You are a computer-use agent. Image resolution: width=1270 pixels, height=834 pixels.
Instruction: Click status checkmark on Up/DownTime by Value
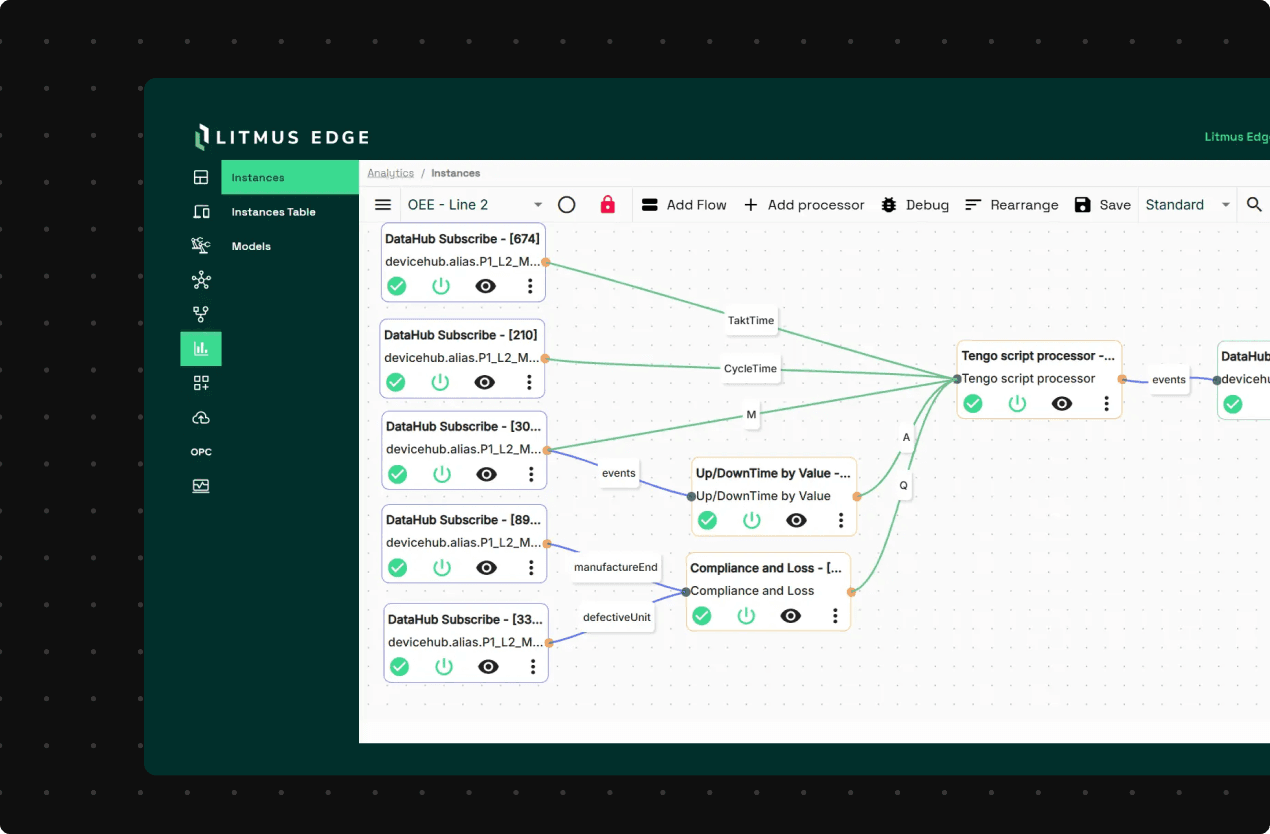(x=708, y=520)
